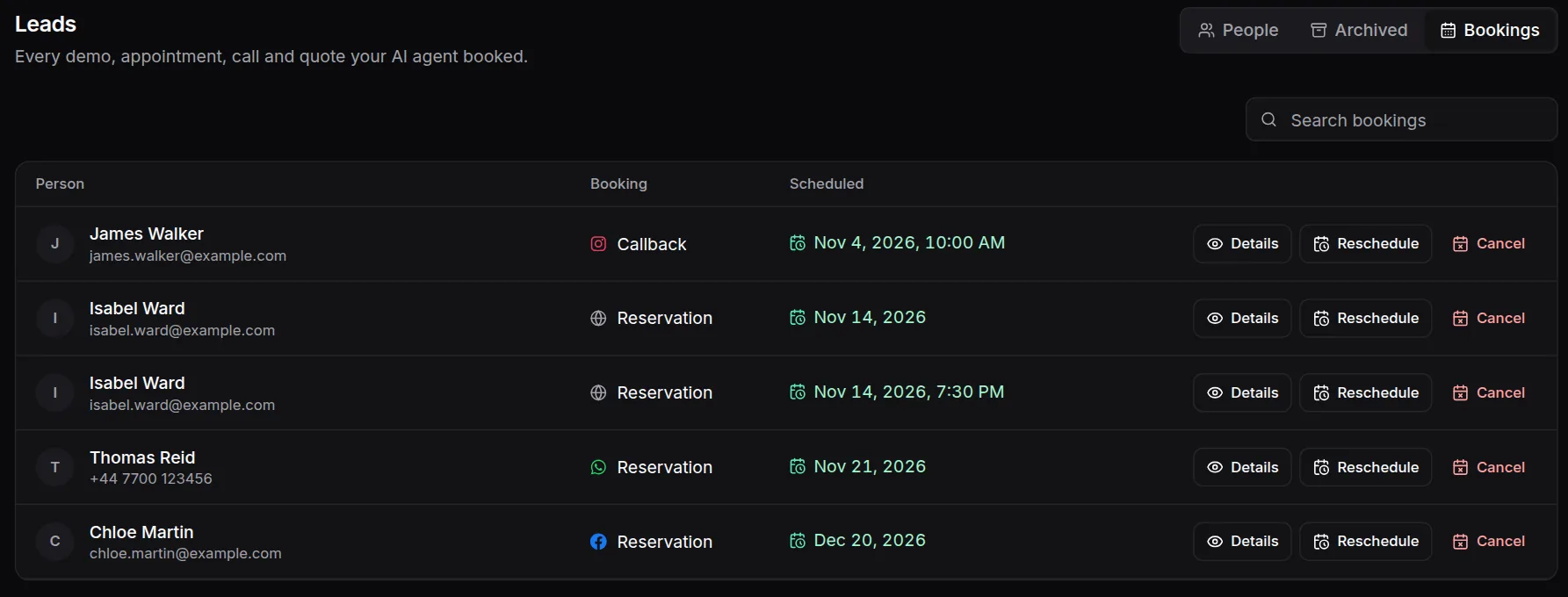Click the name Chloe Martin
Viewport: 1568px width, 597px height.
141,532
